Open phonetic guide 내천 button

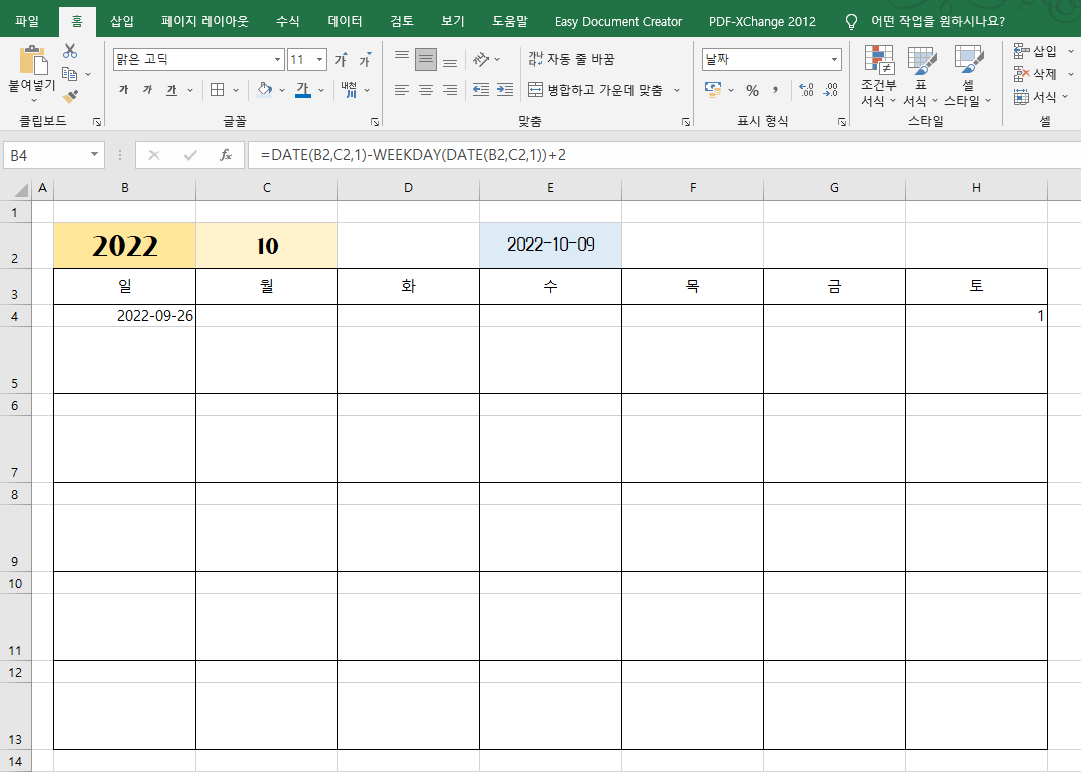point(350,90)
